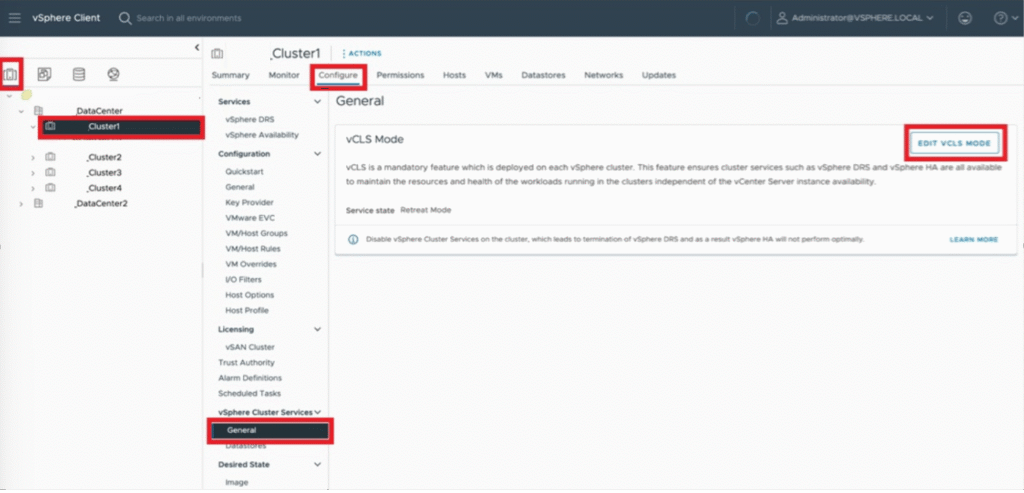This screenshot has width=1024, height=493.
Task: Open the hamburger main menu
Action: pos(14,18)
